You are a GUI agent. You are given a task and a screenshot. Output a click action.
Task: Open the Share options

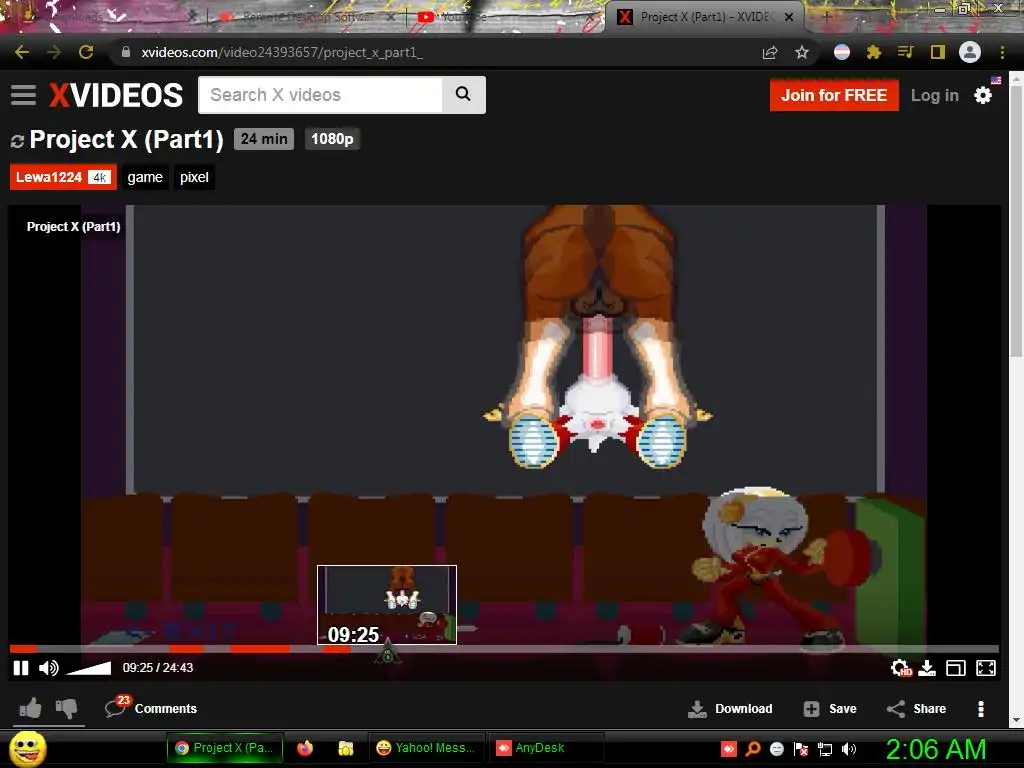(916, 709)
